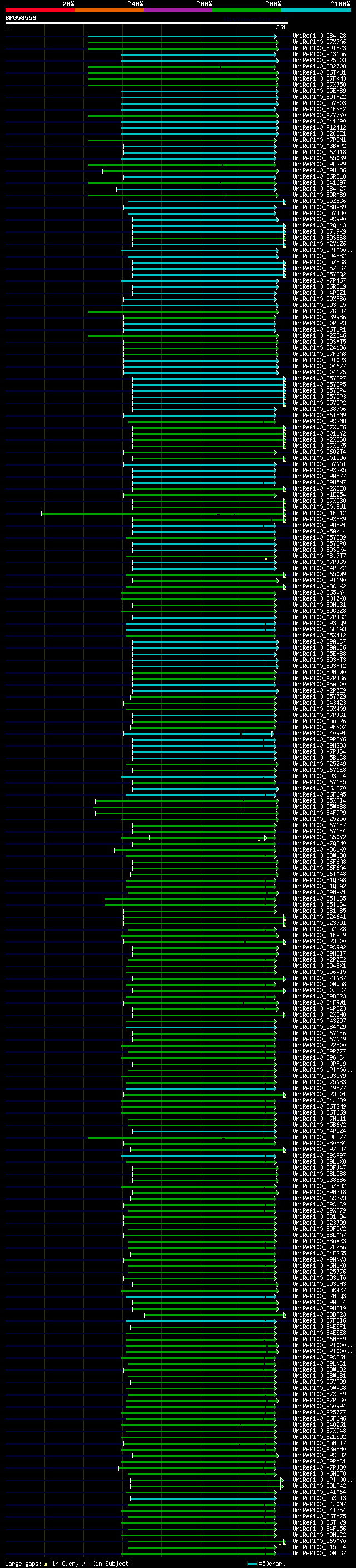Screen dimensions: 356x1568
Task: Select hit UniRef100_A3C1K0
Action: [x=319, y=850]
